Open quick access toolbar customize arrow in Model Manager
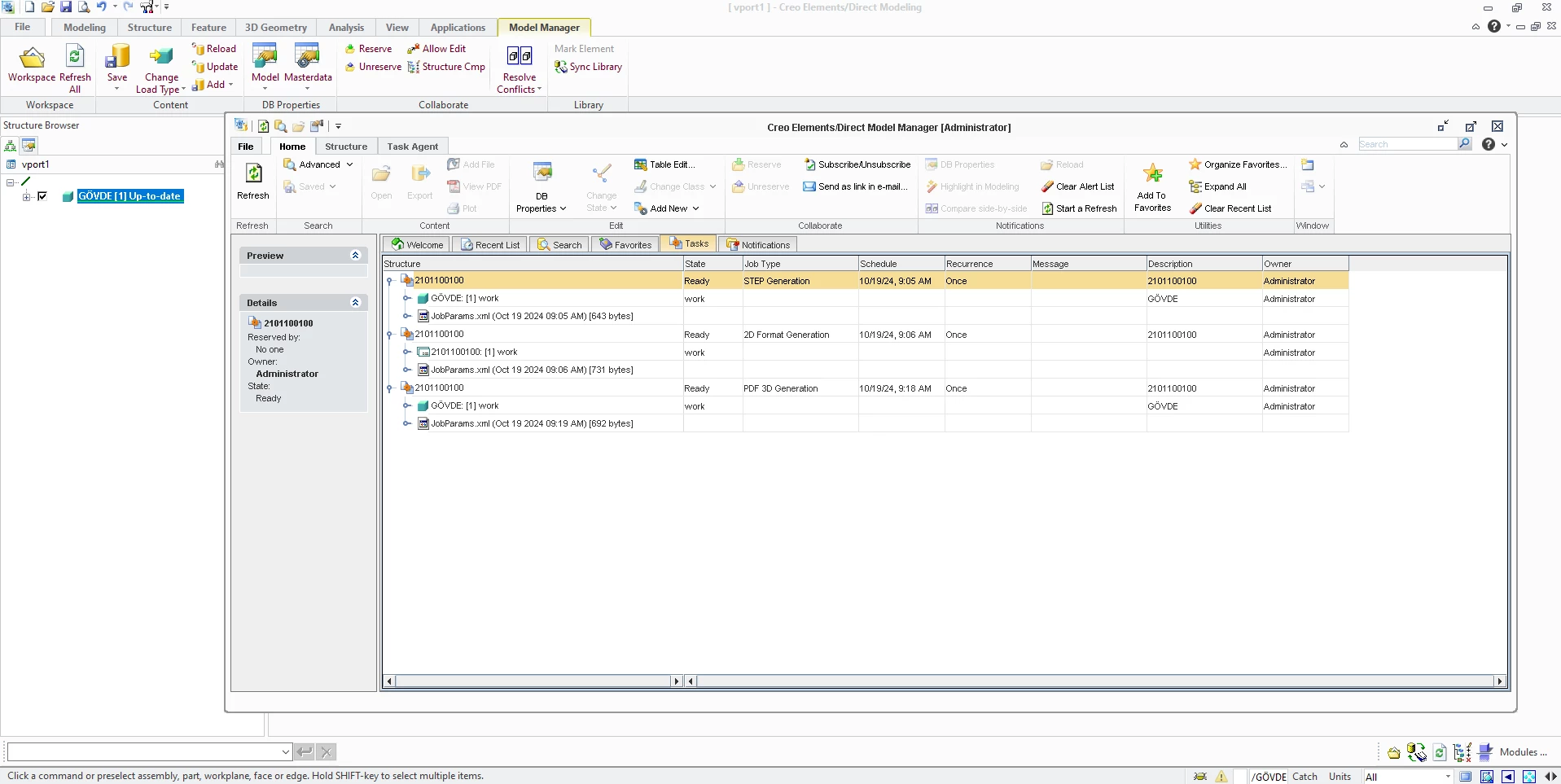The height and width of the screenshot is (784, 1561). click(x=338, y=126)
